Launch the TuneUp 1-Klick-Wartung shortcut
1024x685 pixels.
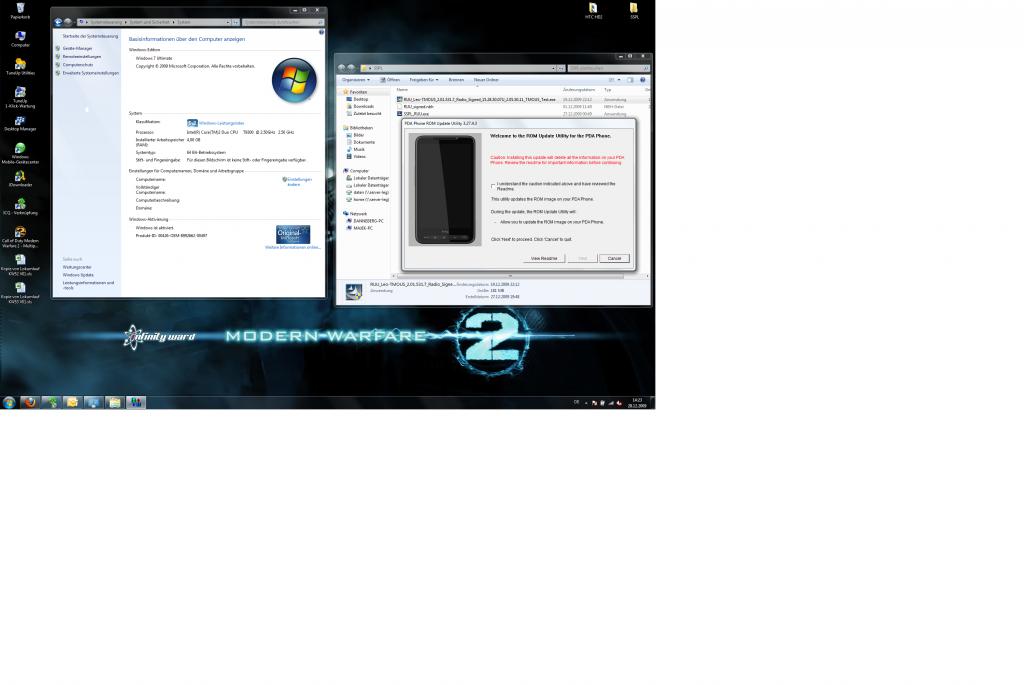(20, 97)
